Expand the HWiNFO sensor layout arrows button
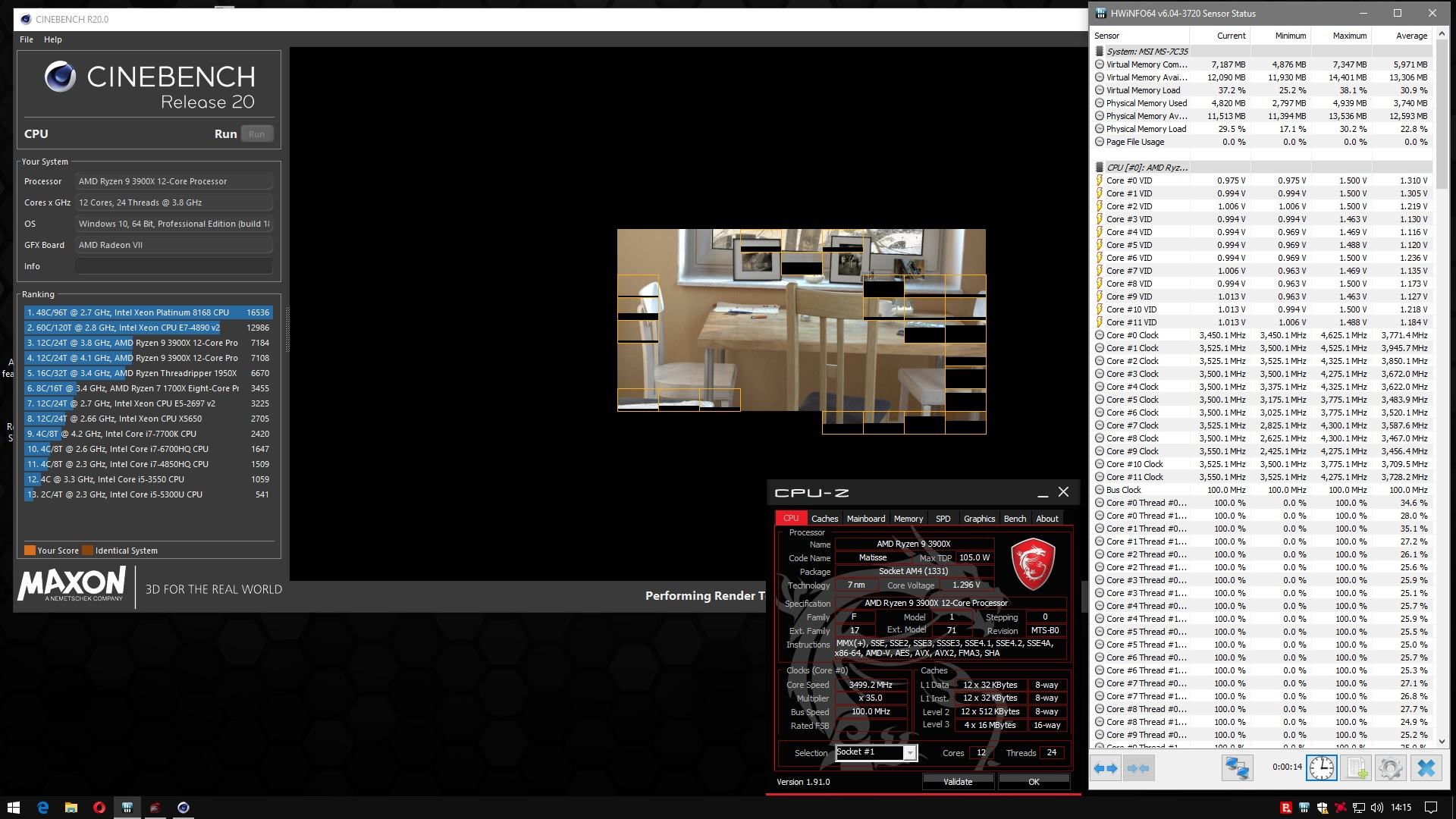 [x=1106, y=768]
